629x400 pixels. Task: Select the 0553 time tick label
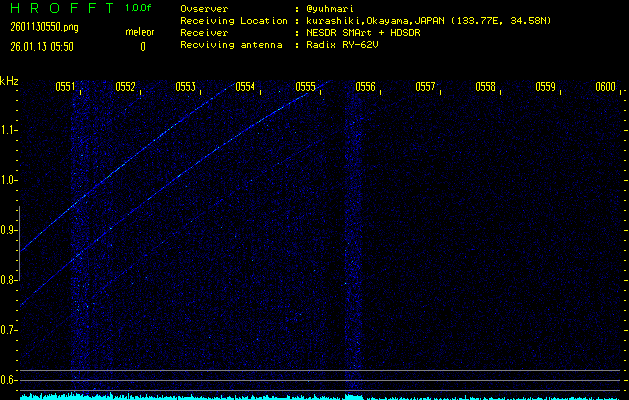[x=185, y=87]
